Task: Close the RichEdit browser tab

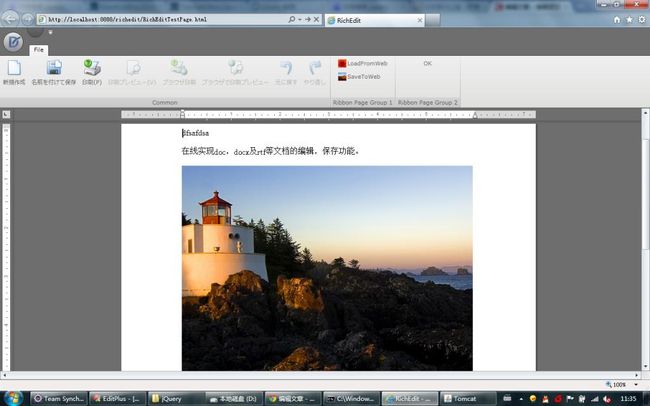Action: [420, 20]
